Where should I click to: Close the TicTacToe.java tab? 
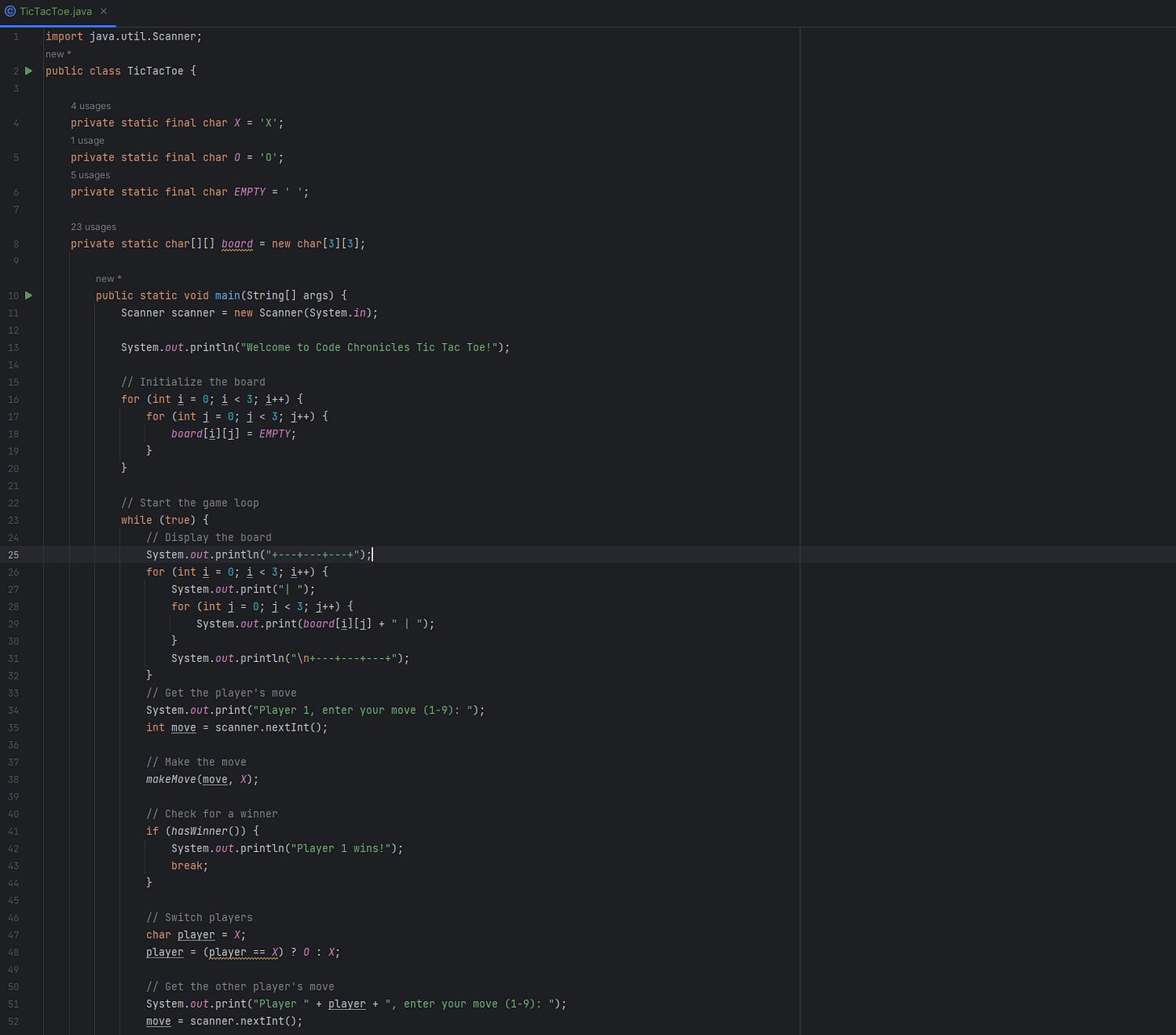coord(103,11)
